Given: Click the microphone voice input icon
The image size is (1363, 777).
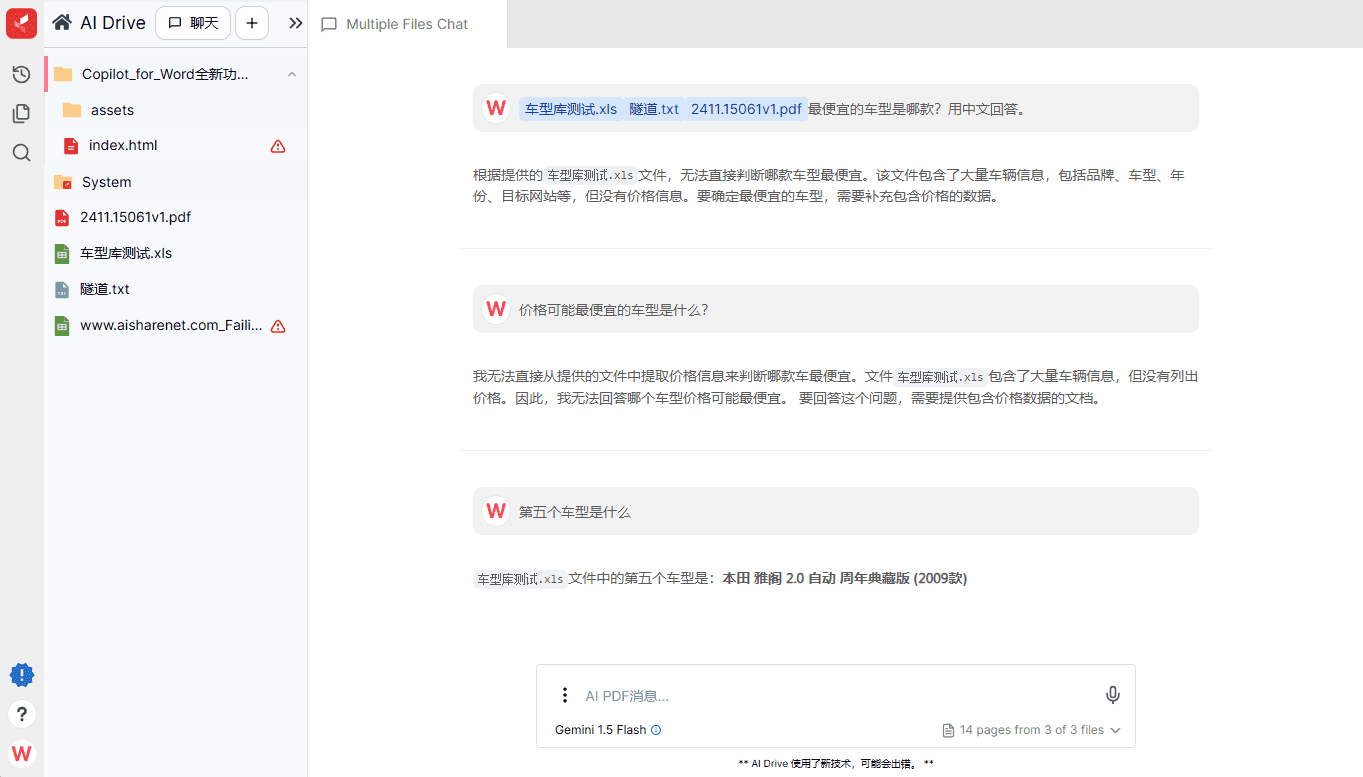Looking at the screenshot, I should 1112,695.
